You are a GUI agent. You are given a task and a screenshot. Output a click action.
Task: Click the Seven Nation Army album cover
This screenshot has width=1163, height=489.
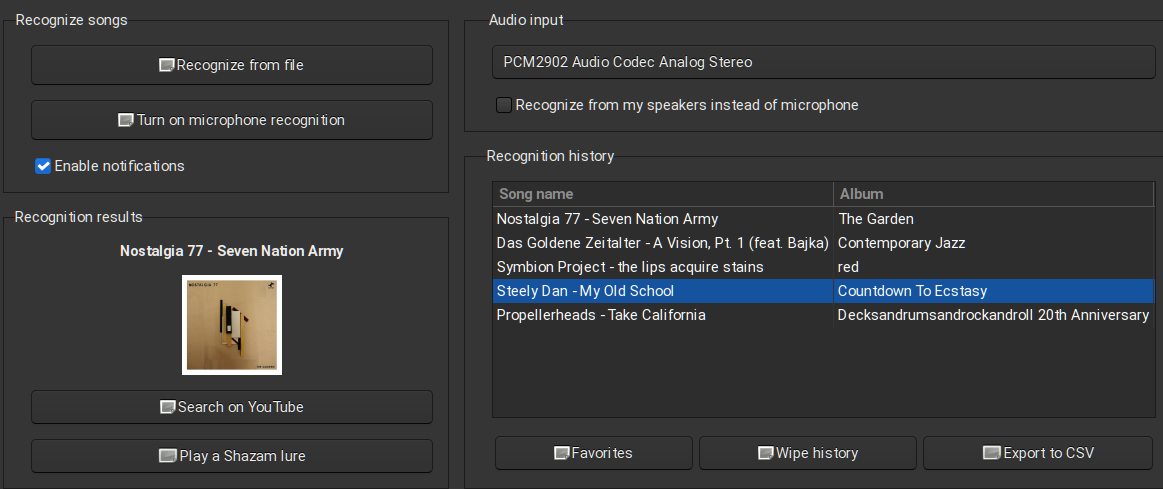pyautogui.click(x=232, y=325)
